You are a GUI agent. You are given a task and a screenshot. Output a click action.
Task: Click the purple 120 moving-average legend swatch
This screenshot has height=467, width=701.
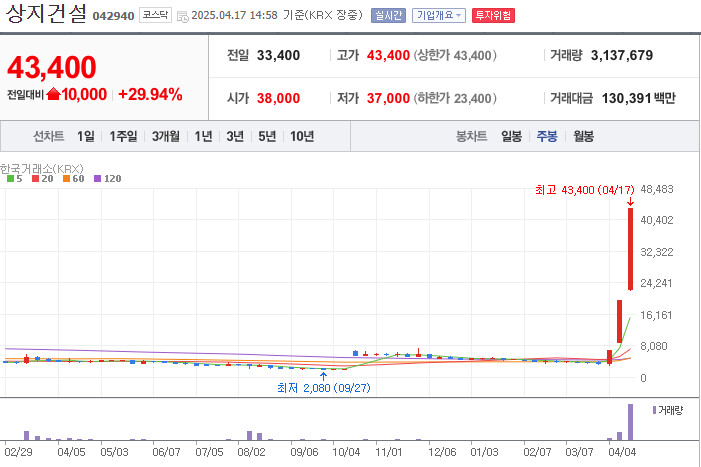pos(98,179)
